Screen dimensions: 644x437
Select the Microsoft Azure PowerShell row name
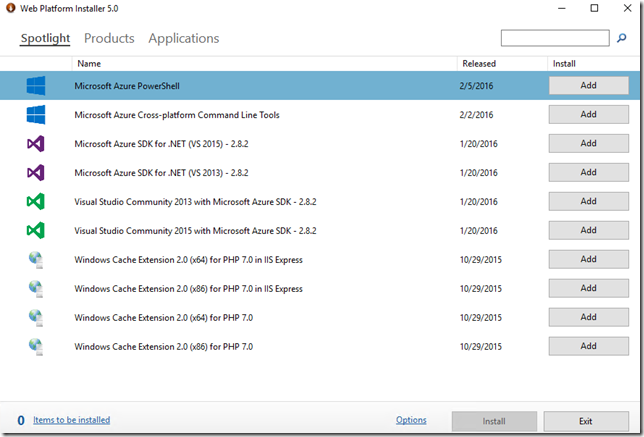coord(127,86)
